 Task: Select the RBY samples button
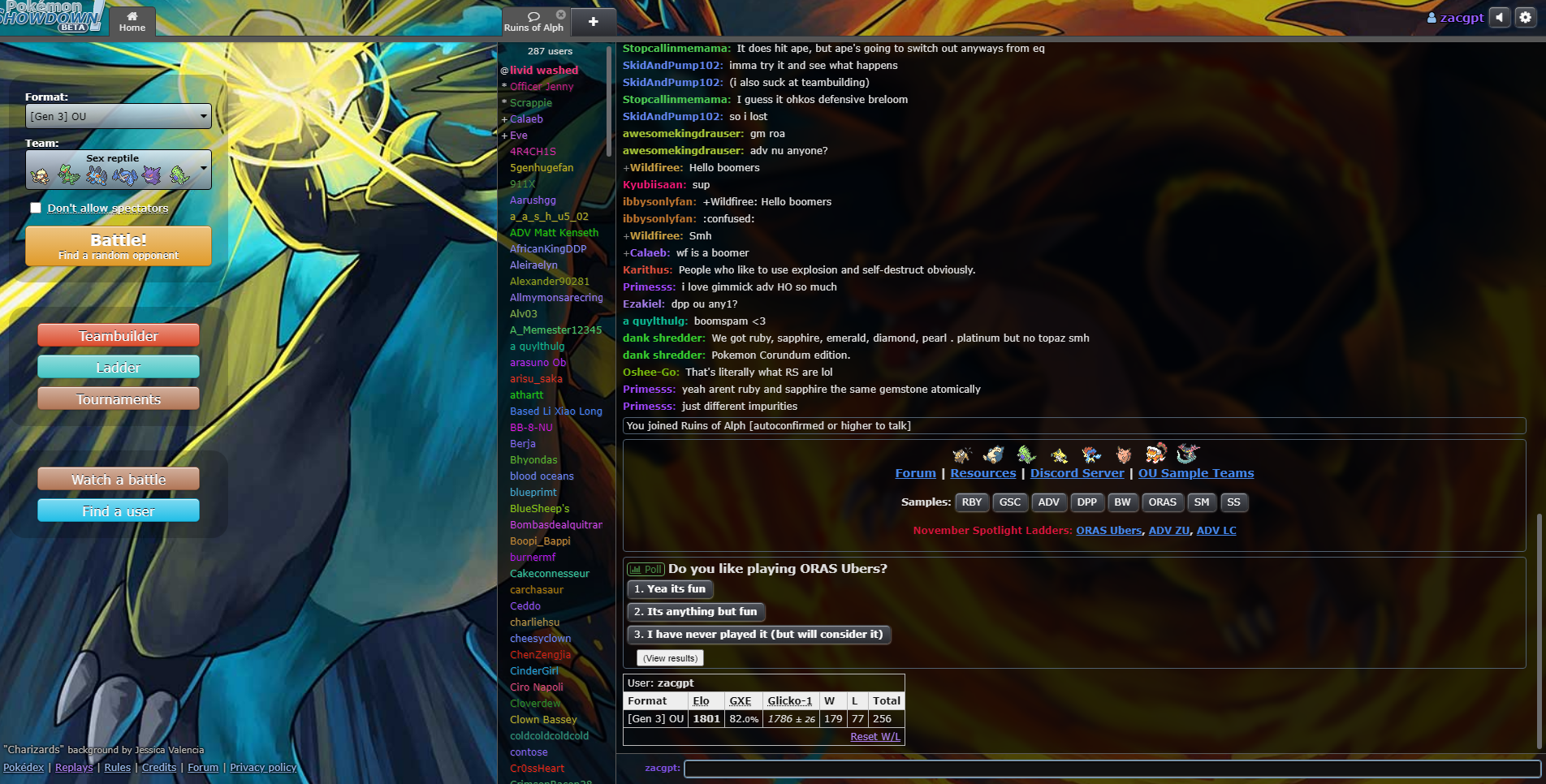972,502
